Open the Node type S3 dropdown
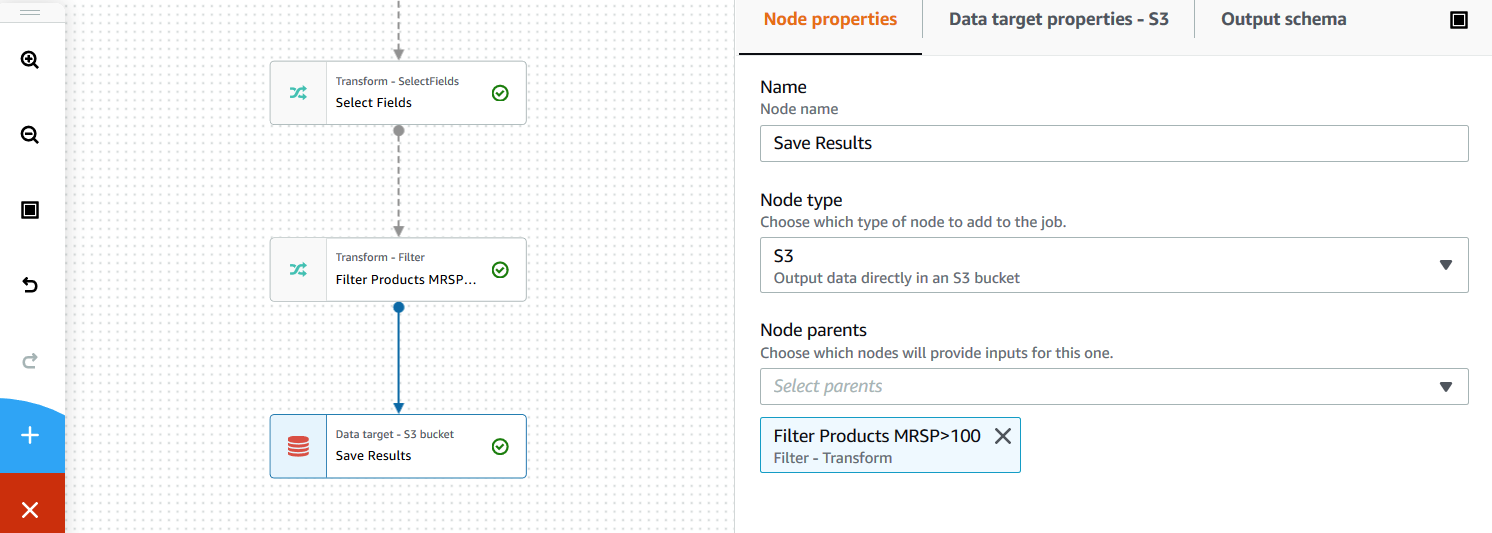This screenshot has height=533, width=1492. pyautogui.click(x=1114, y=265)
